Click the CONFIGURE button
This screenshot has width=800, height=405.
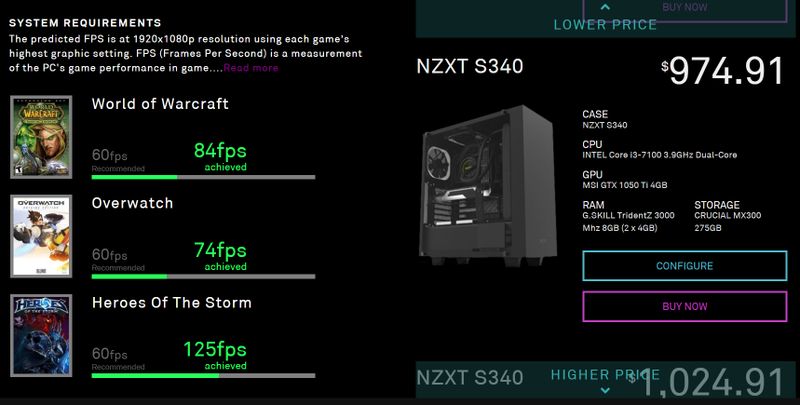pyautogui.click(x=685, y=266)
